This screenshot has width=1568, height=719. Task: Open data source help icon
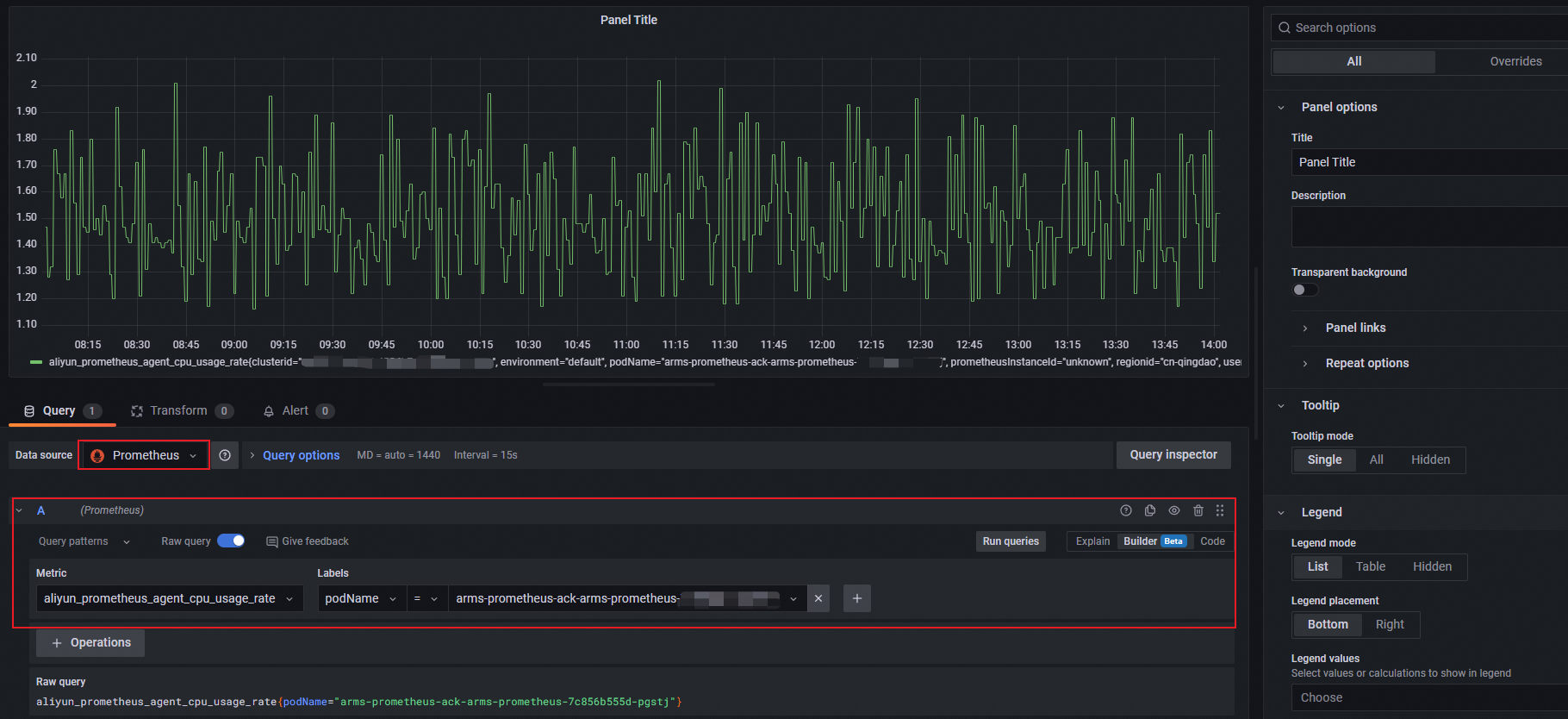point(225,455)
